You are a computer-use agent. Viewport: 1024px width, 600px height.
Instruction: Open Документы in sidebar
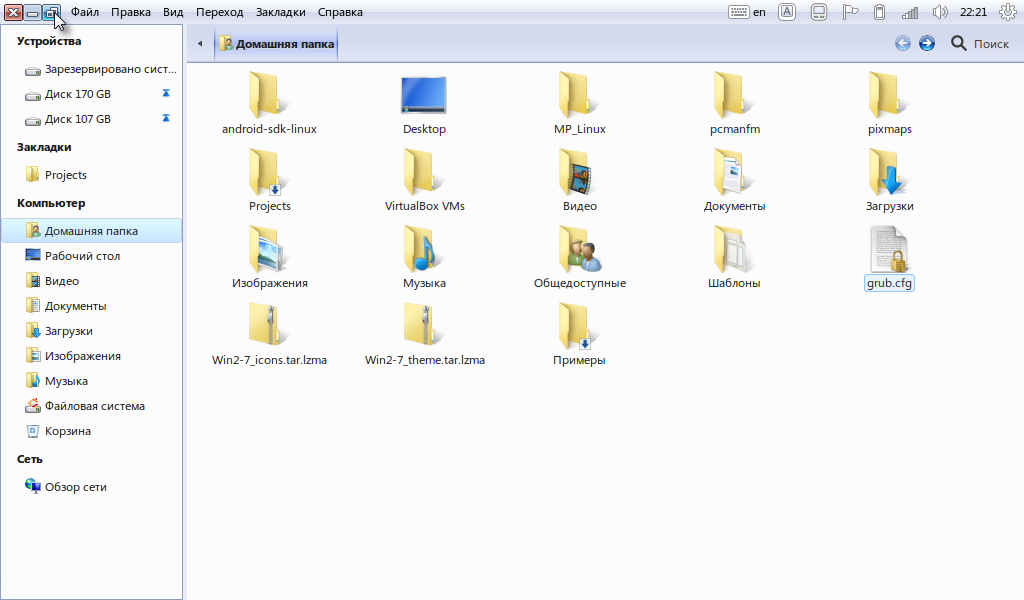pyautogui.click(x=91, y=306)
